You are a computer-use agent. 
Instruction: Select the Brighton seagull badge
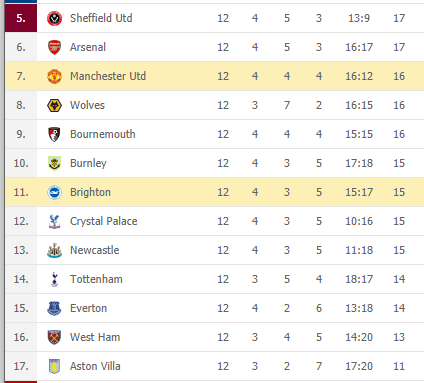pos(54,192)
